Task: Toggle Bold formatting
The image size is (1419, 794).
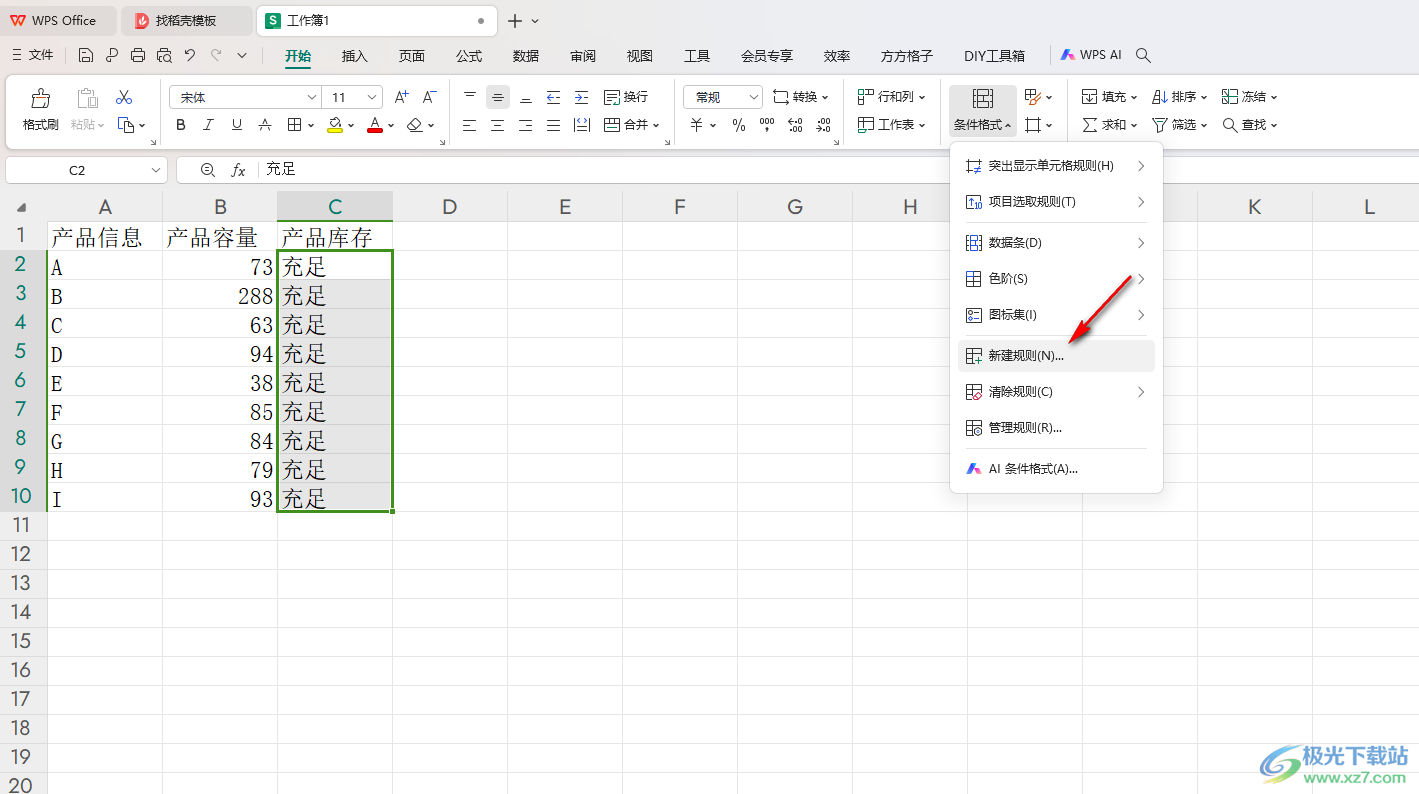Action: (x=181, y=125)
